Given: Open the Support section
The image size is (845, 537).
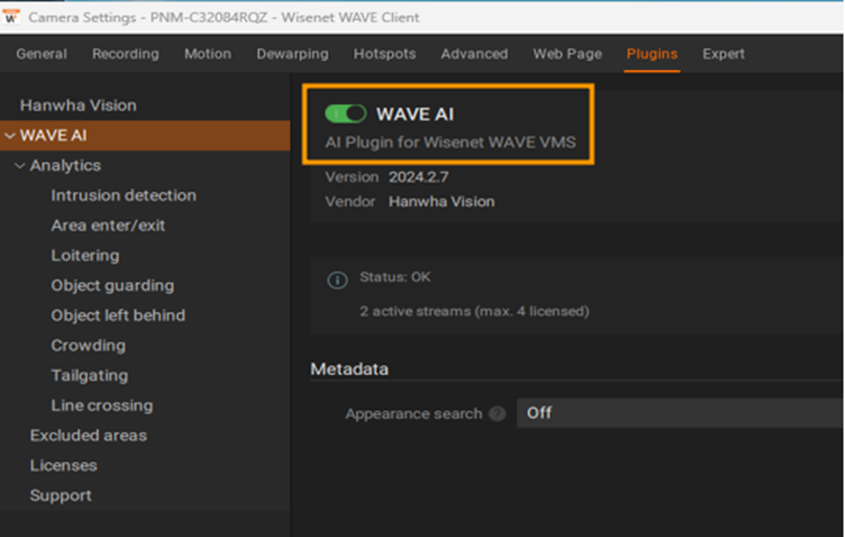Looking at the screenshot, I should click(x=61, y=495).
